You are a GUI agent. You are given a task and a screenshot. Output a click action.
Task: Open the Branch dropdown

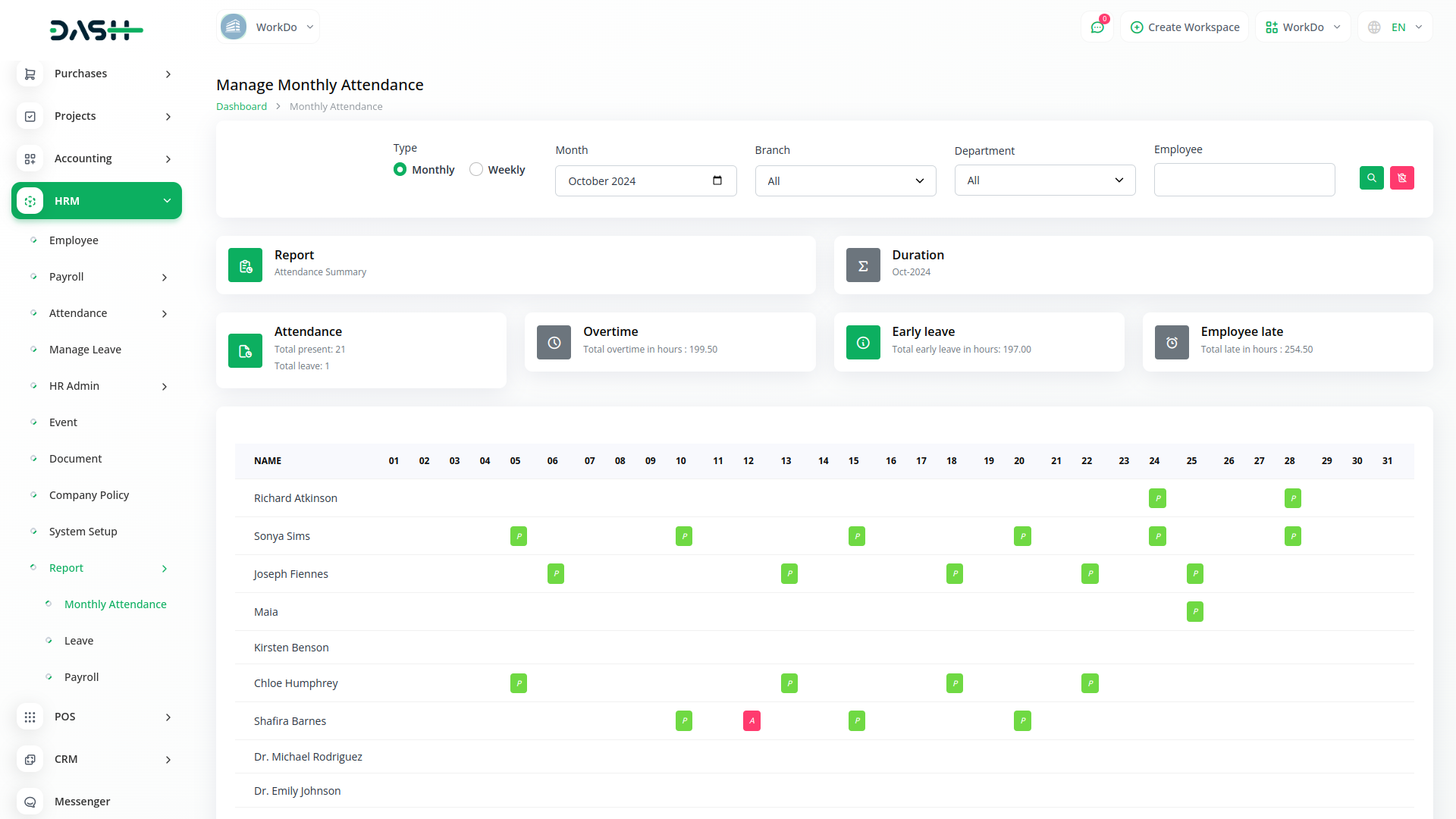pos(845,180)
